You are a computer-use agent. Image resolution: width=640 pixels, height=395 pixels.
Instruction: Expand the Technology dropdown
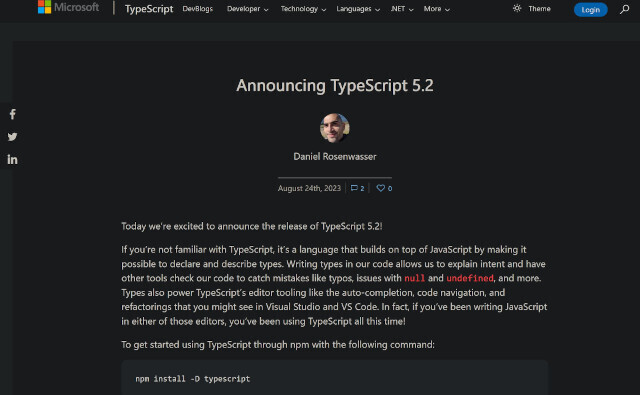pos(303,9)
